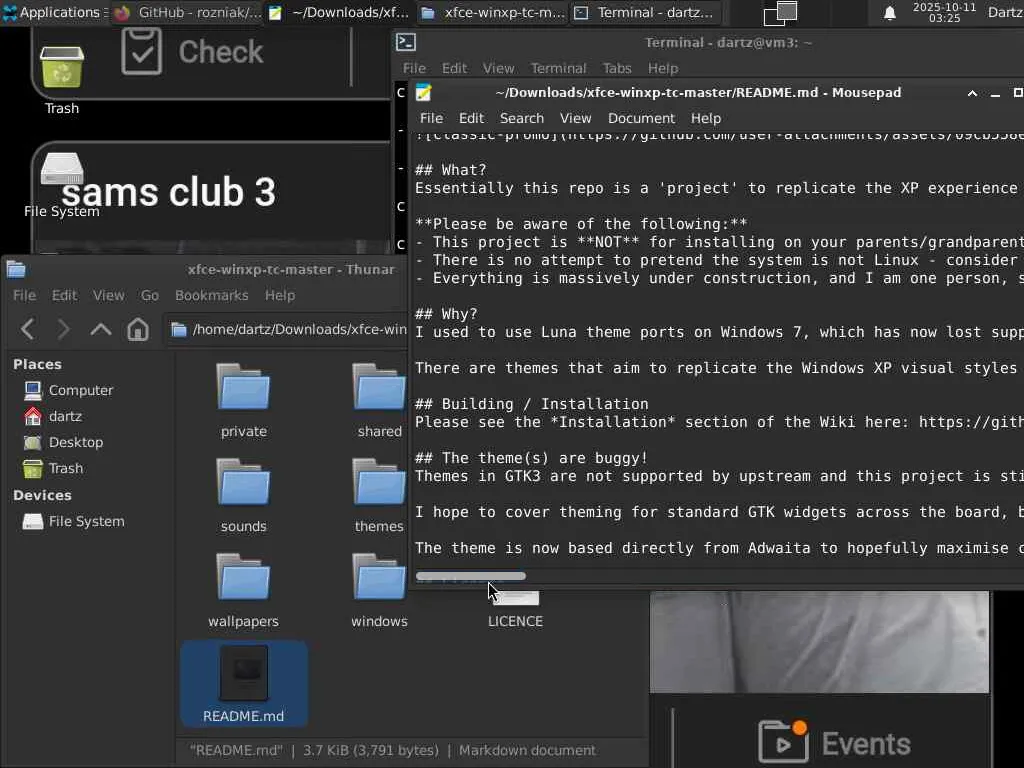Image resolution: width=1024 pixels, height=768 pixels.
Task: Click the '## Why?' heading line
Action: tap(447, 314)
